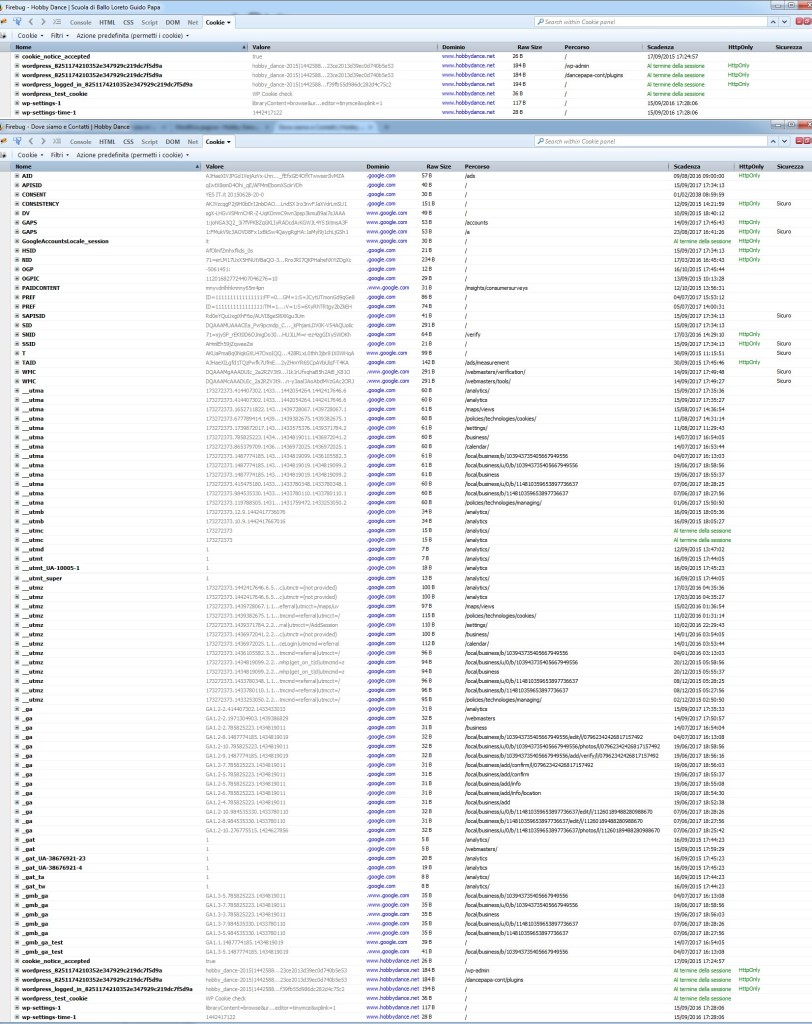Click the back arrow in the Dove siamo e Contatti window
The image size is (812, 1024).
[x=31, y=142]
